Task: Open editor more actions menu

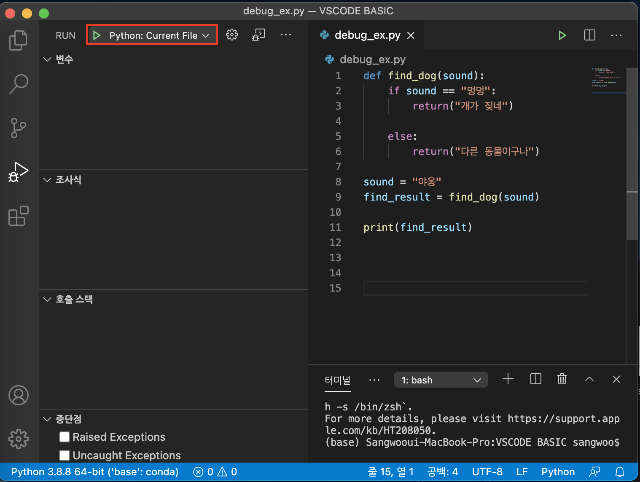Action: tap(616, 36)
